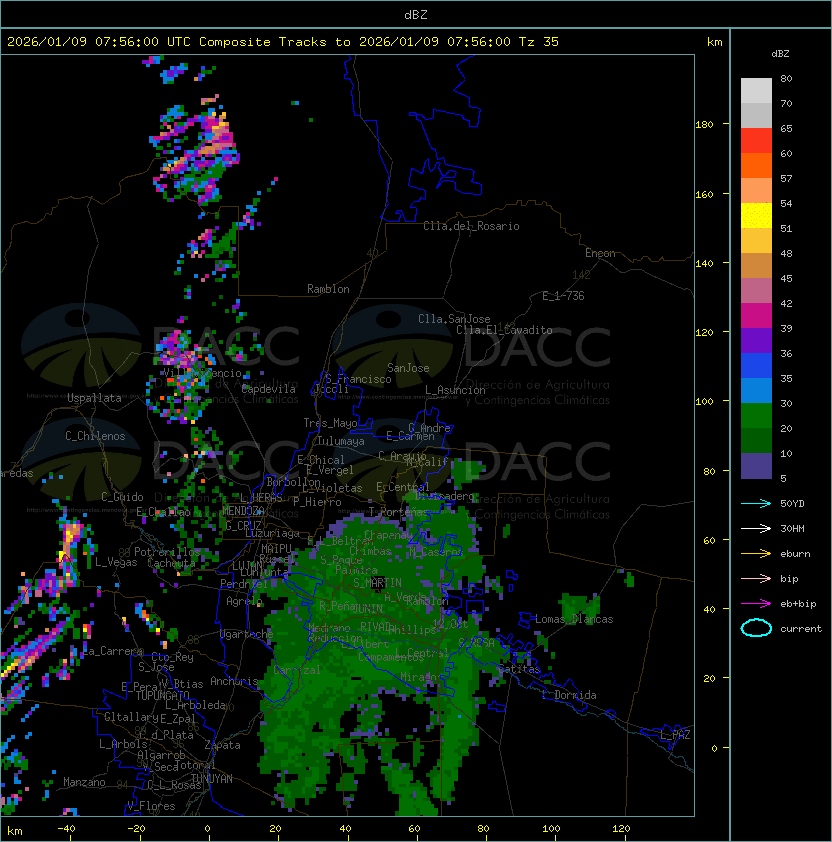Click the Manzano map label
The height and width of the screenshot is (842, 832).
[84, 782]
